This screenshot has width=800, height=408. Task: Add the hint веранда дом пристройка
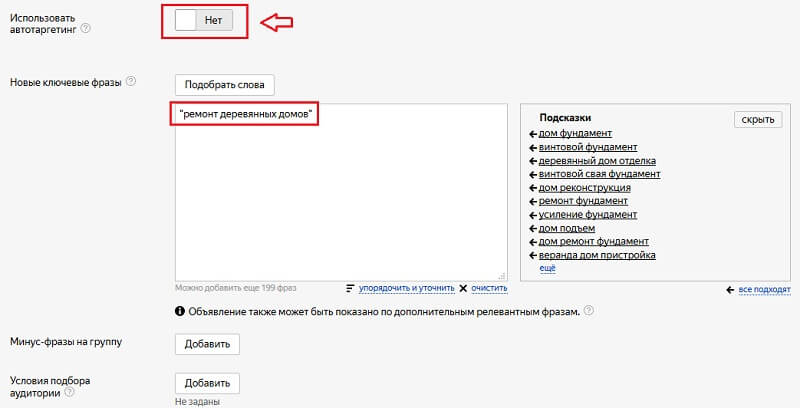[x=597, y=255]
